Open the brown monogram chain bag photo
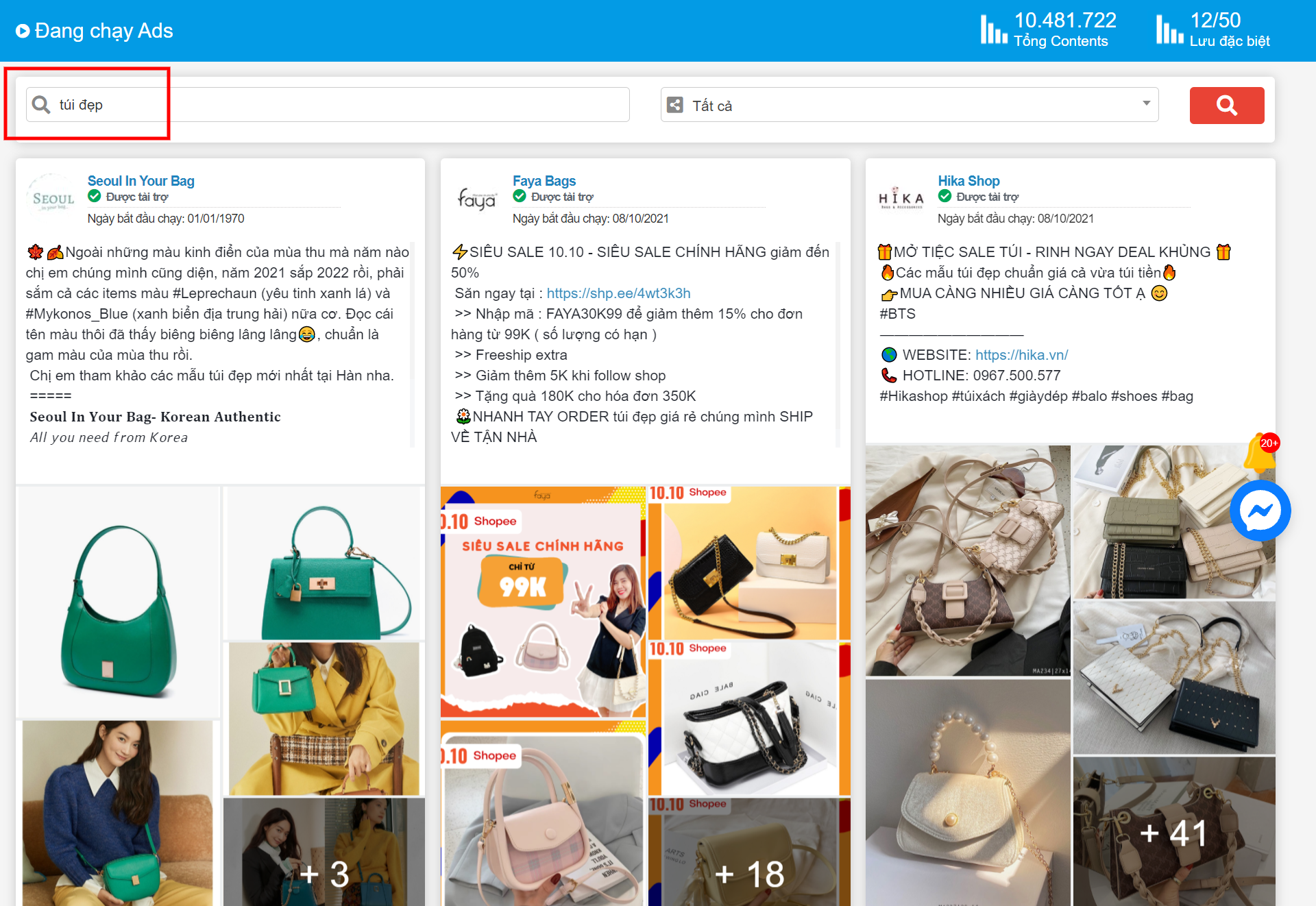The height and width of the screenshot is (906, 1316). coord(968,561)
